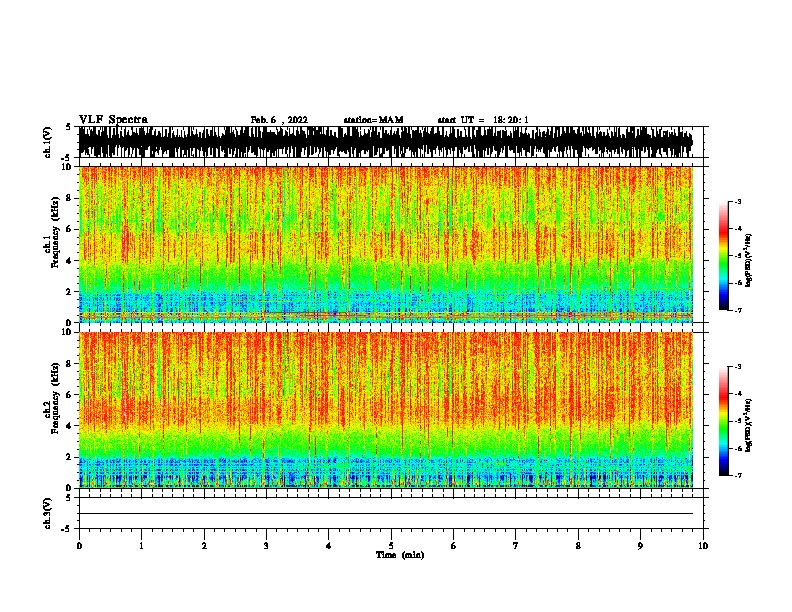Click the "ch.3(V)" waveform axis label
The width and height of the screenshot is (792, 612).
tap(48, 513)
